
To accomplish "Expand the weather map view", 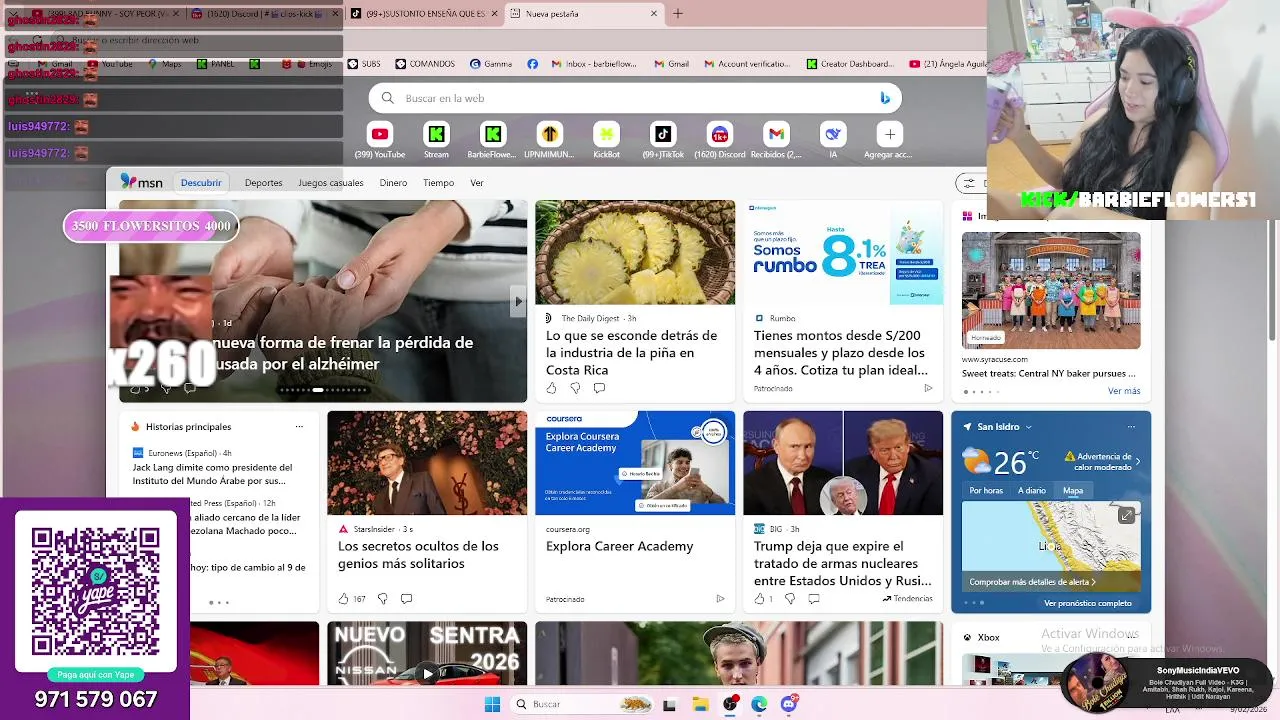I will 1126,515.
